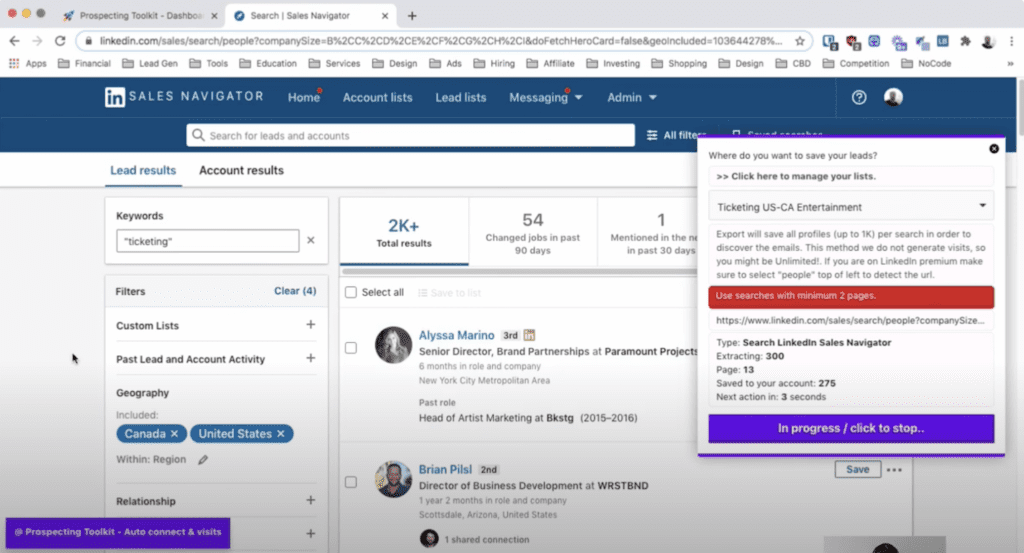Open the Admin dropdown
Image resolution: width=1024 pixels, height=553 pixels.
click(632, 97)
